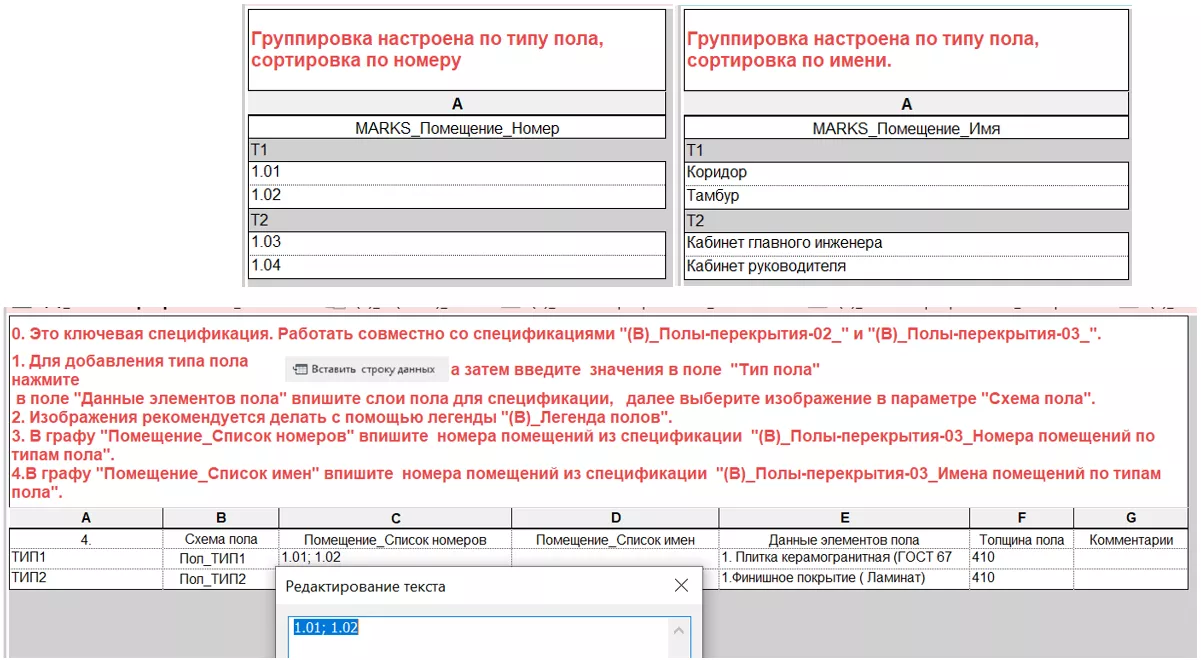Image resolution: width=1201 pixels, height=660 pixels.
Task: Select the 'Плитка керамогранитная' data cell
Action: 843,557
